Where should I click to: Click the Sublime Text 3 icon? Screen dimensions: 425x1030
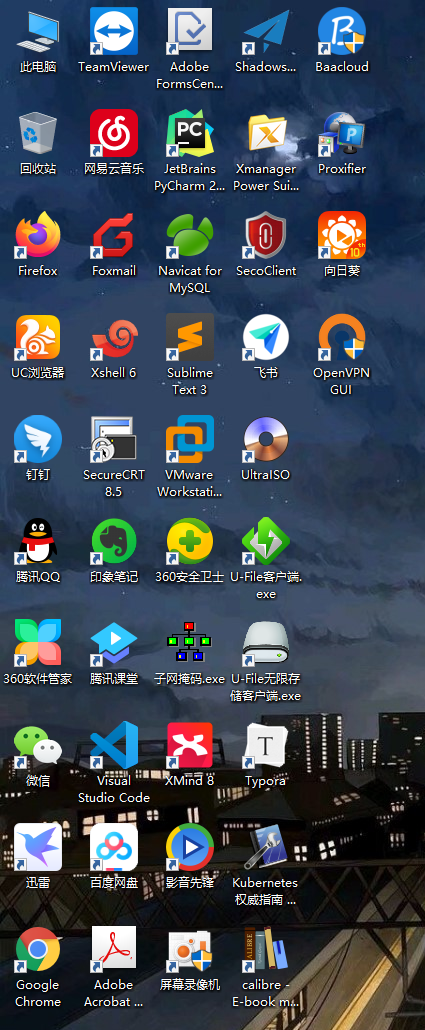(x=190, y=337)
